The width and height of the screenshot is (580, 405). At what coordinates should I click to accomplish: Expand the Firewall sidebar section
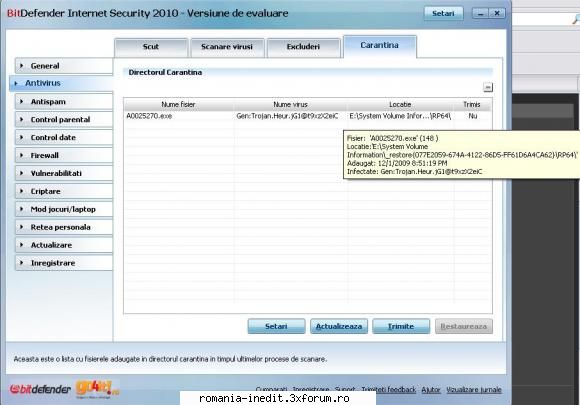point(64,155)
